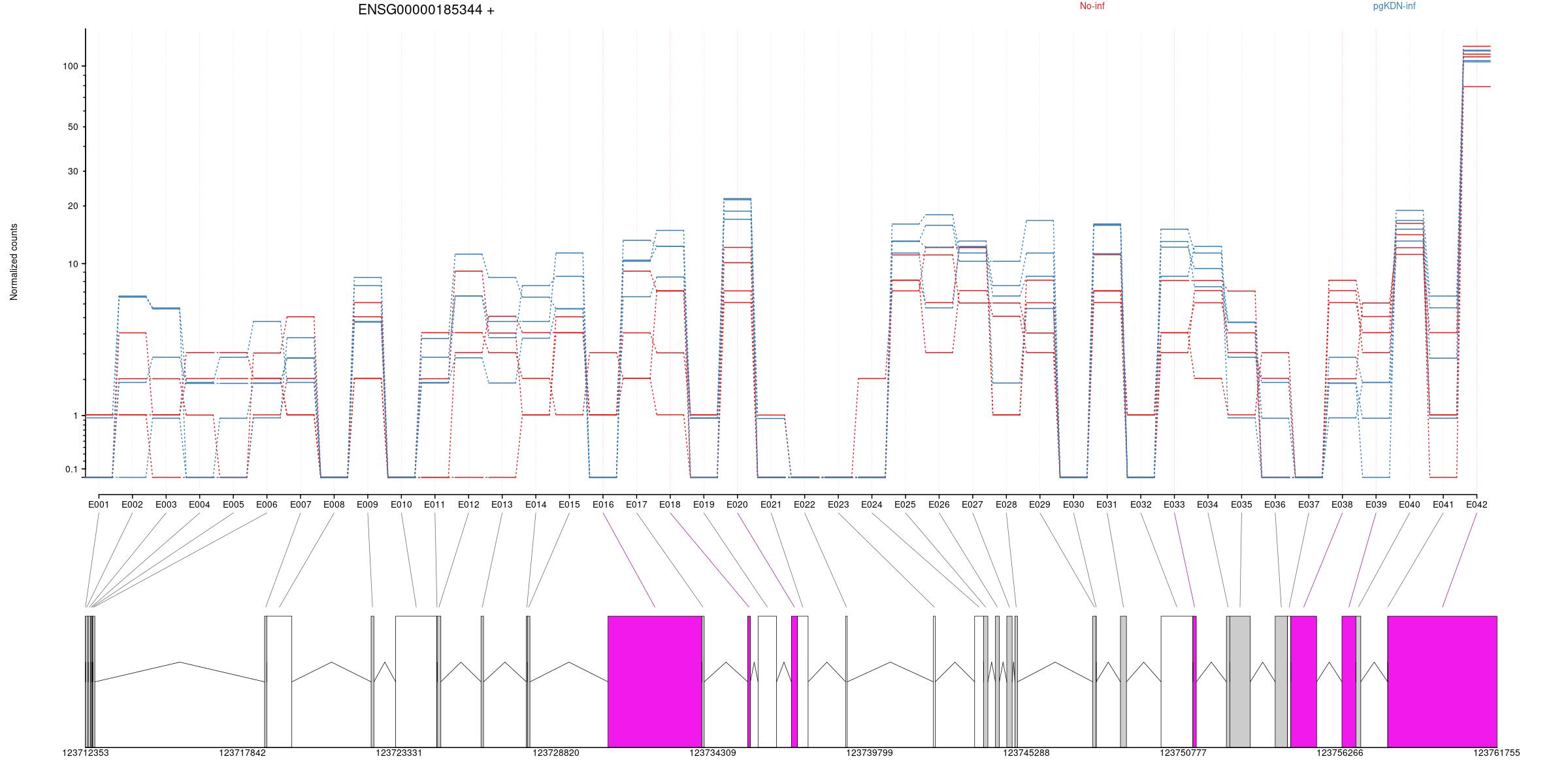Click the largest magenta exon block near 123734309

point(655,681)
